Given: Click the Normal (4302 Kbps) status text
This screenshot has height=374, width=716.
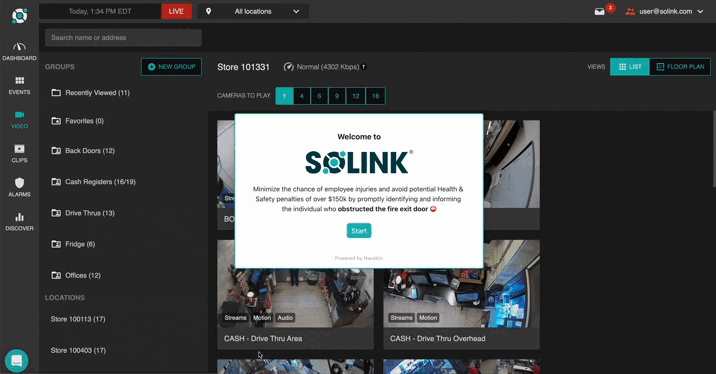Looking at the screenshot, I should click(x=328, y=67).
